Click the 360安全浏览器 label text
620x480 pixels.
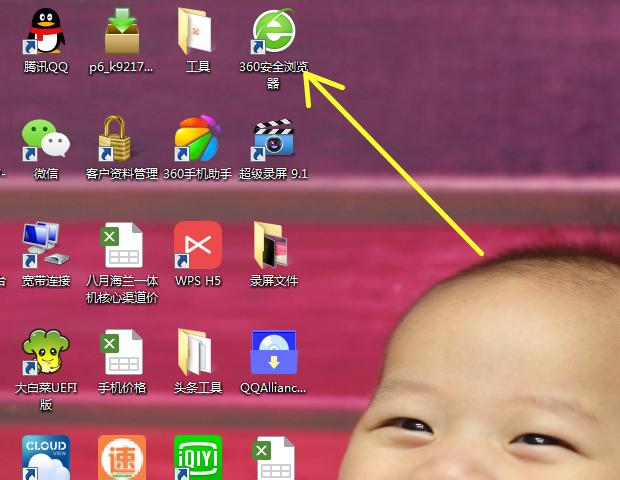tap(274, 75)
